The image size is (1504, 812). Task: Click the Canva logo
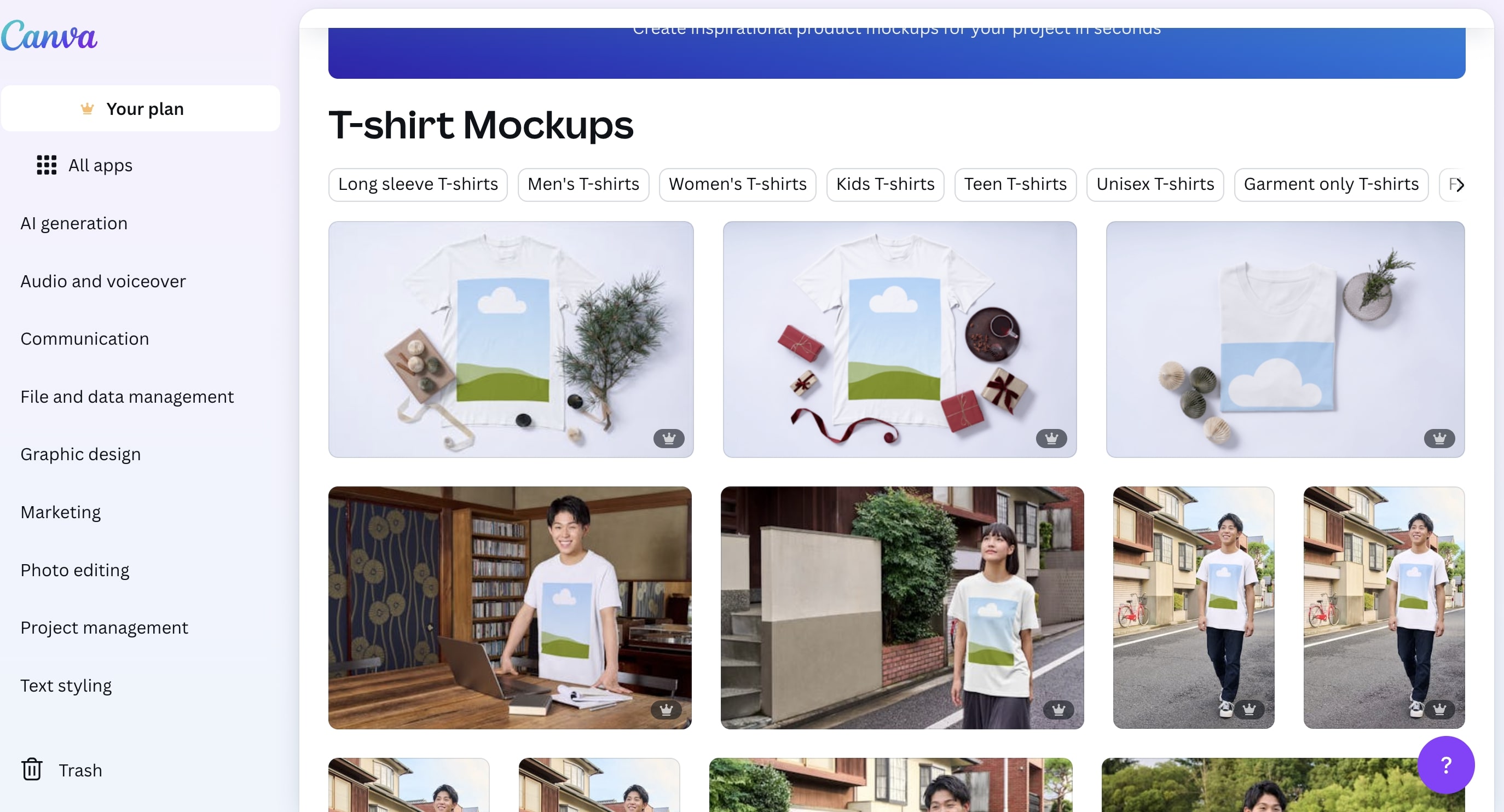49,35
